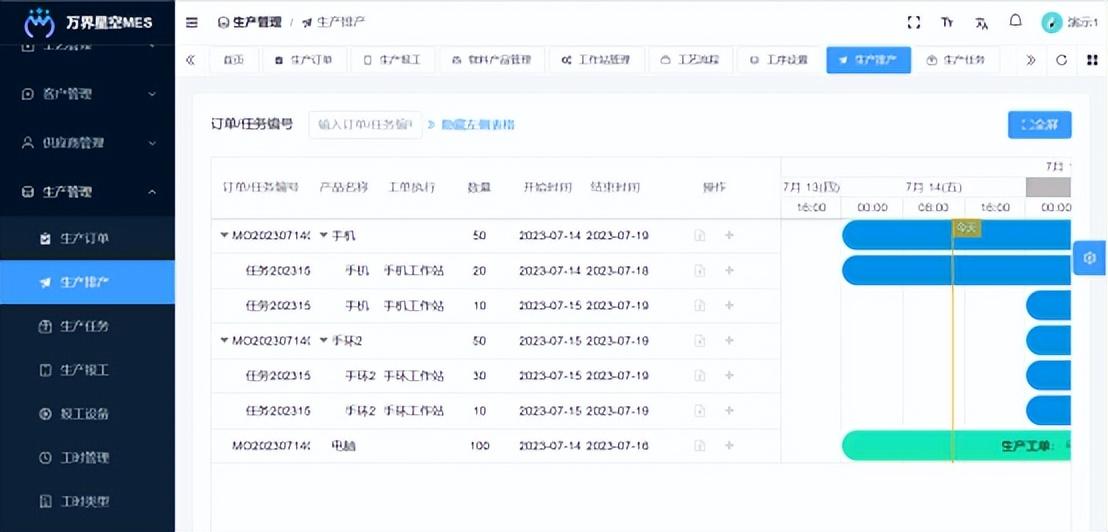Click the 电脑 product name cell

[x=343, y=446]
